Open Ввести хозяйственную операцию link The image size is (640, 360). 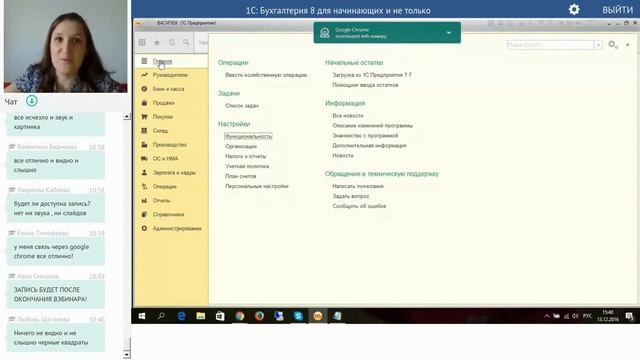click(266, 75)
